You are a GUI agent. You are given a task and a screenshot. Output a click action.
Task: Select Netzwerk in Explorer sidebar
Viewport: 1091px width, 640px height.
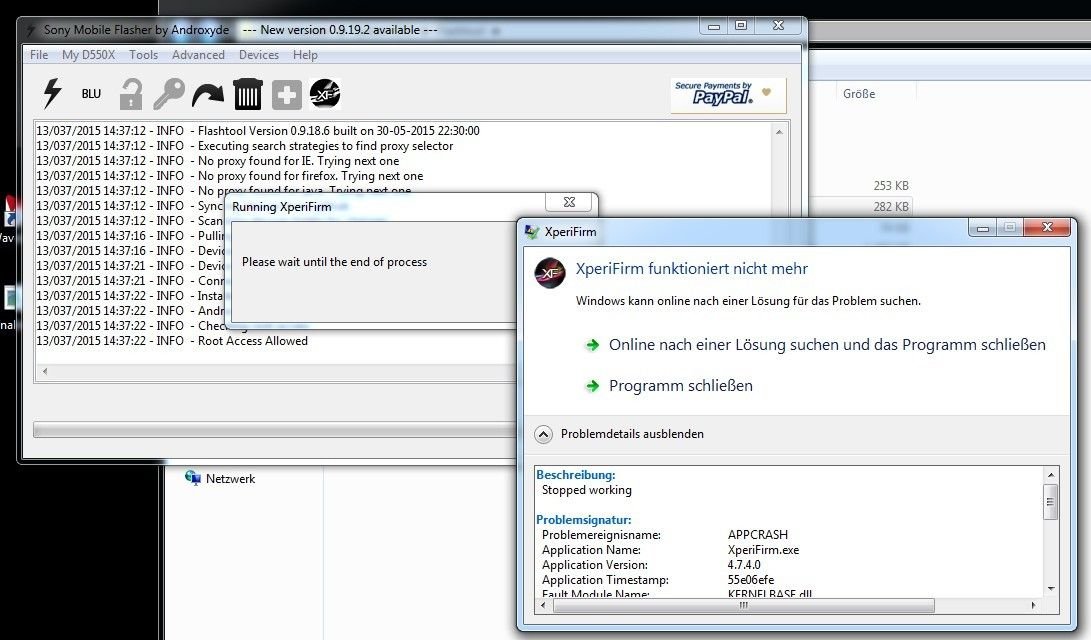click(x=230, y=479)
